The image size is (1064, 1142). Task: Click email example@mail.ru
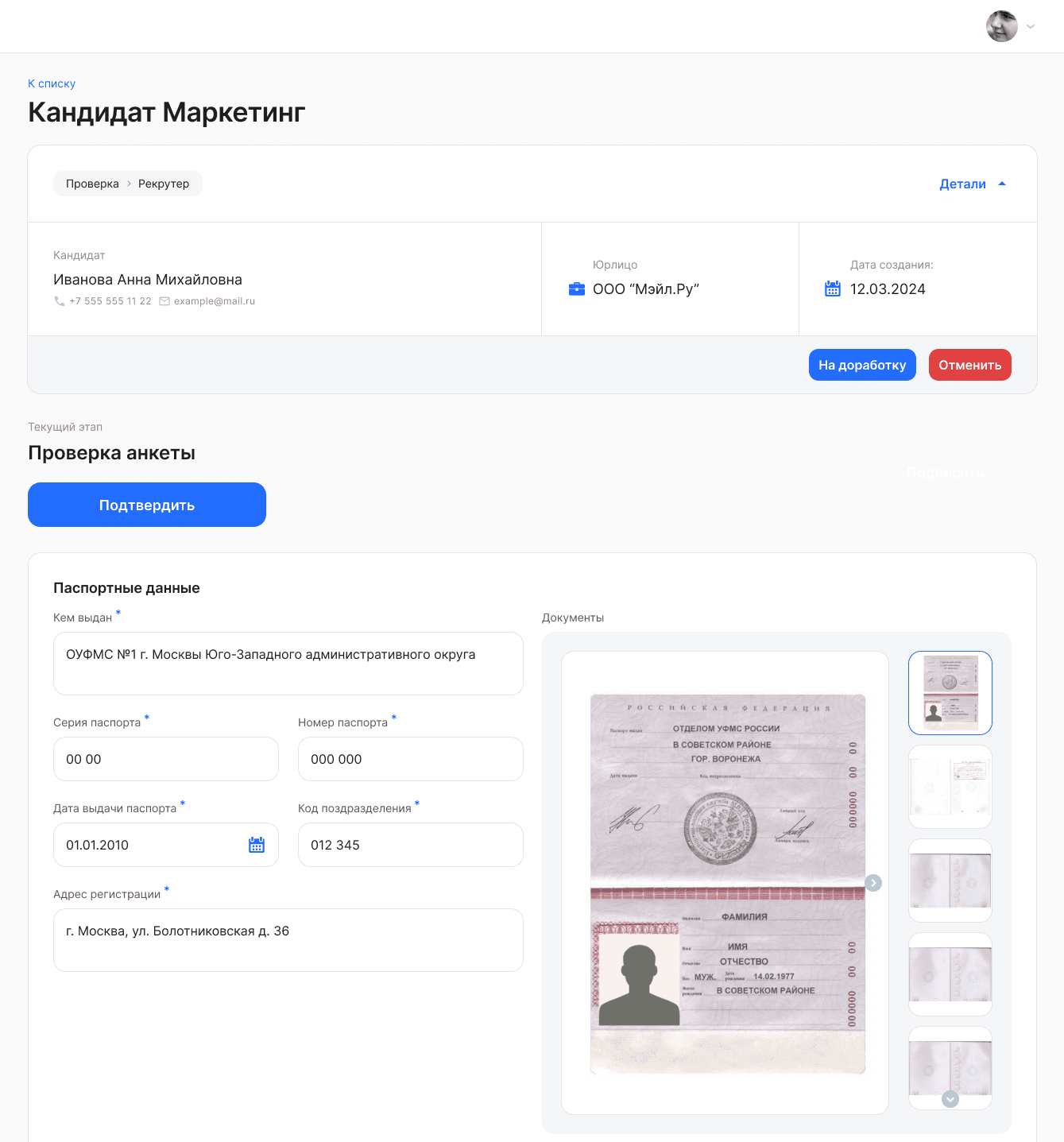[x=215, y=301]
